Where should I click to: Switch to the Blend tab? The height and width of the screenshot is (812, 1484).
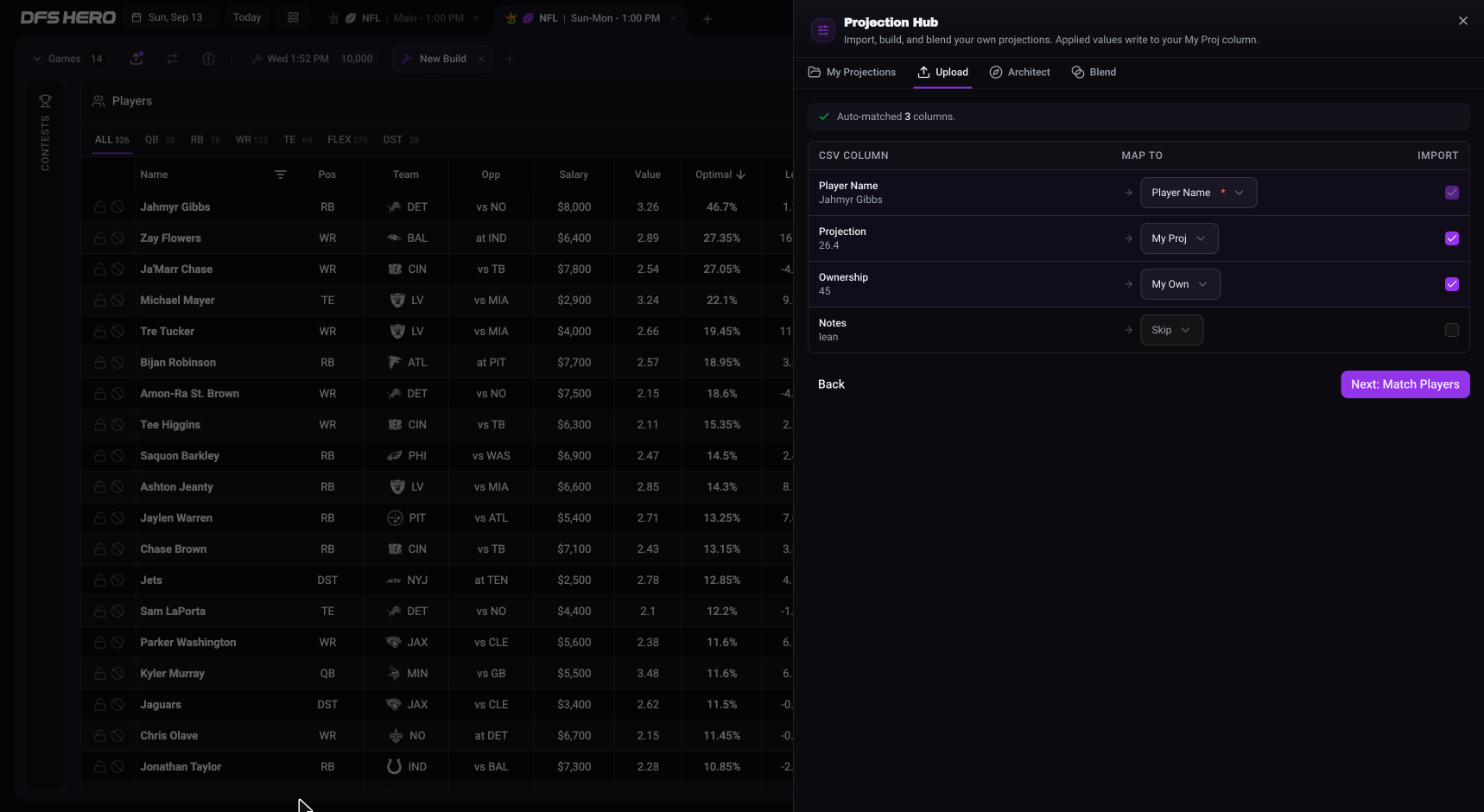[x=1093, y=72]
